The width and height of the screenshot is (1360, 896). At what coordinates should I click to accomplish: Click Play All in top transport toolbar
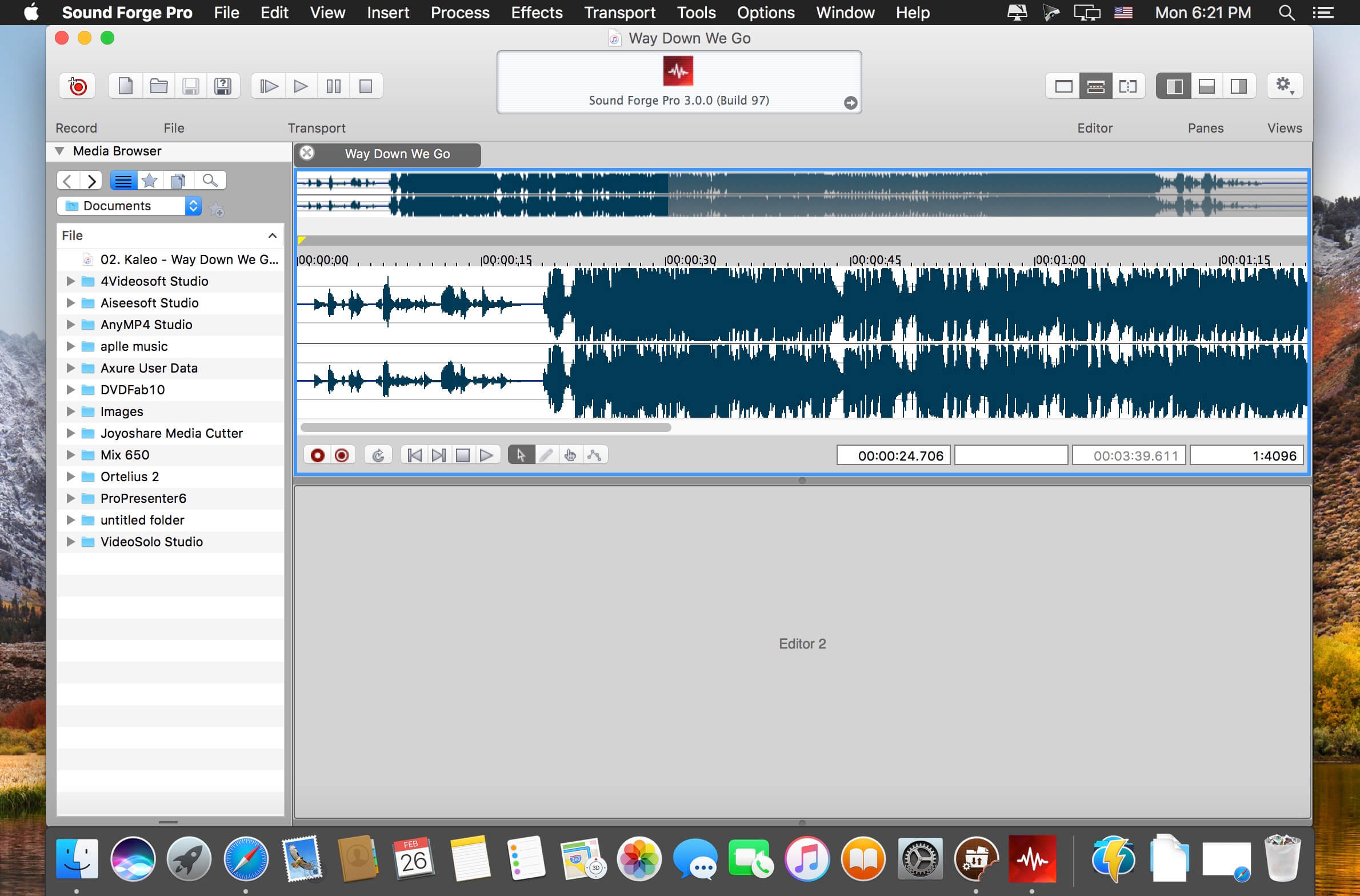pyautogui.click(x=269, y=86)
